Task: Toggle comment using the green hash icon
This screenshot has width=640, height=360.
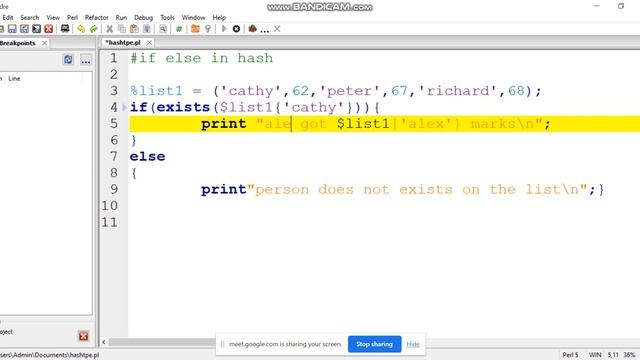Action: (x=179, y=29)
